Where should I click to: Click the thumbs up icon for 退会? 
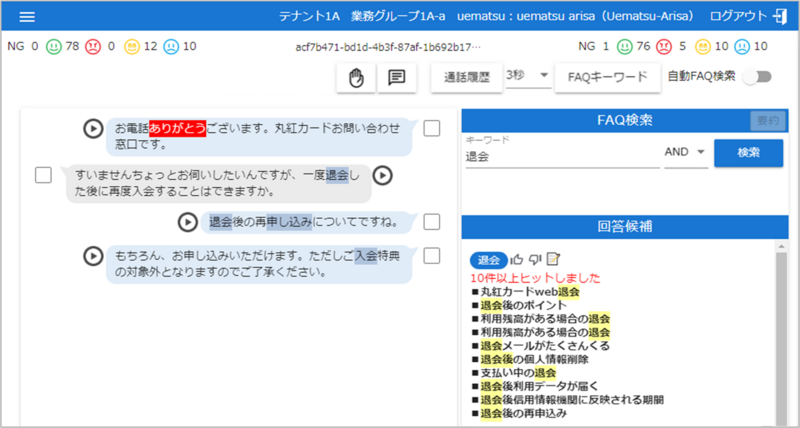pyautogui.click(x=517, y=260)
